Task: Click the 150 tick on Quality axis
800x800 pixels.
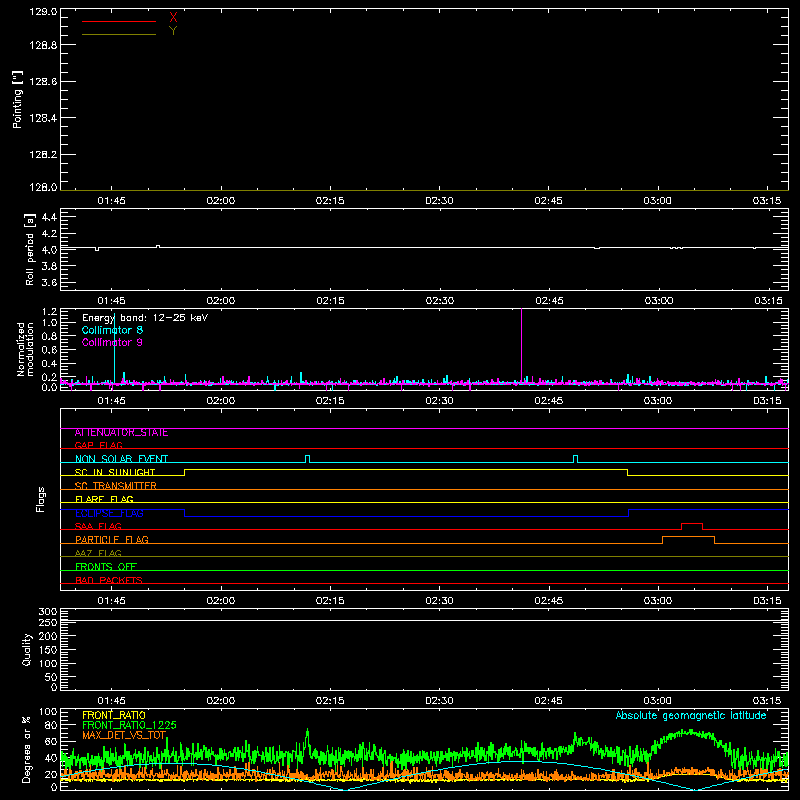Action: pos(47,650)
